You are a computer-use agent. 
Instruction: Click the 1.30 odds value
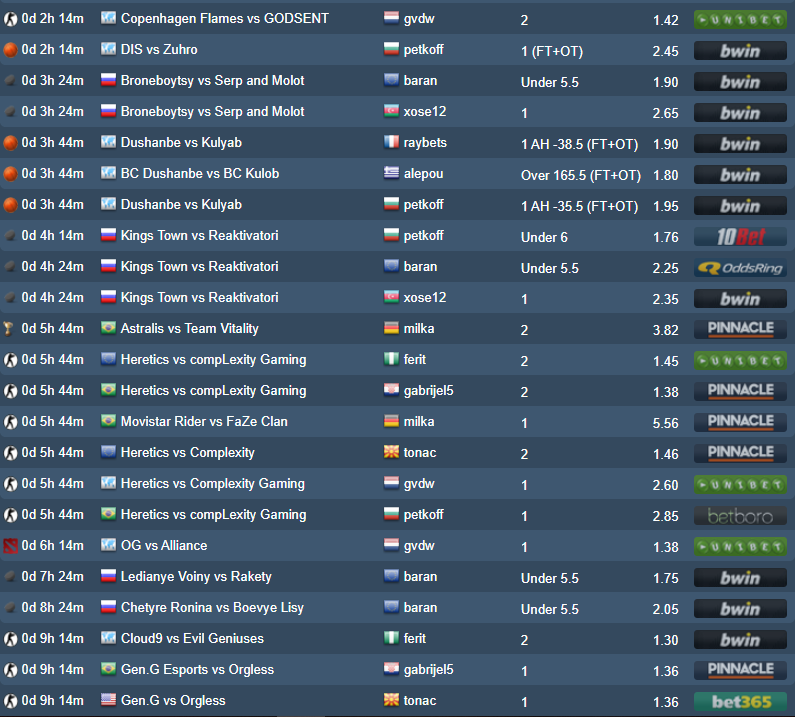coord(665,640)
